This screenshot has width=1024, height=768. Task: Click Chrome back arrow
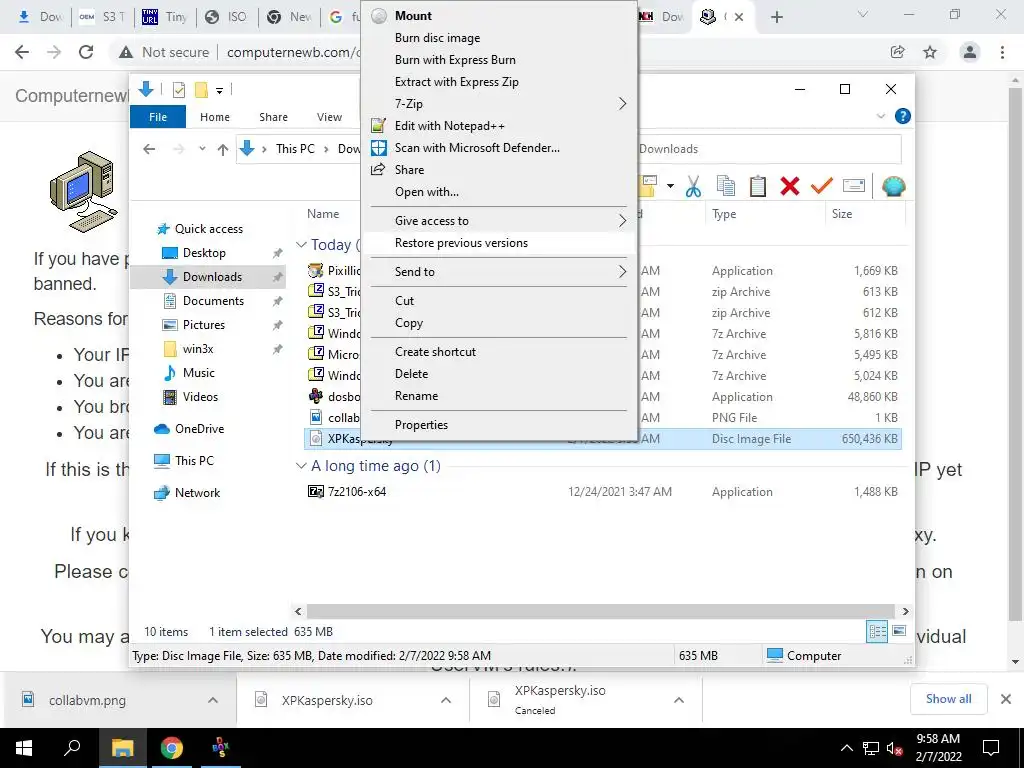tap(22, 52)
